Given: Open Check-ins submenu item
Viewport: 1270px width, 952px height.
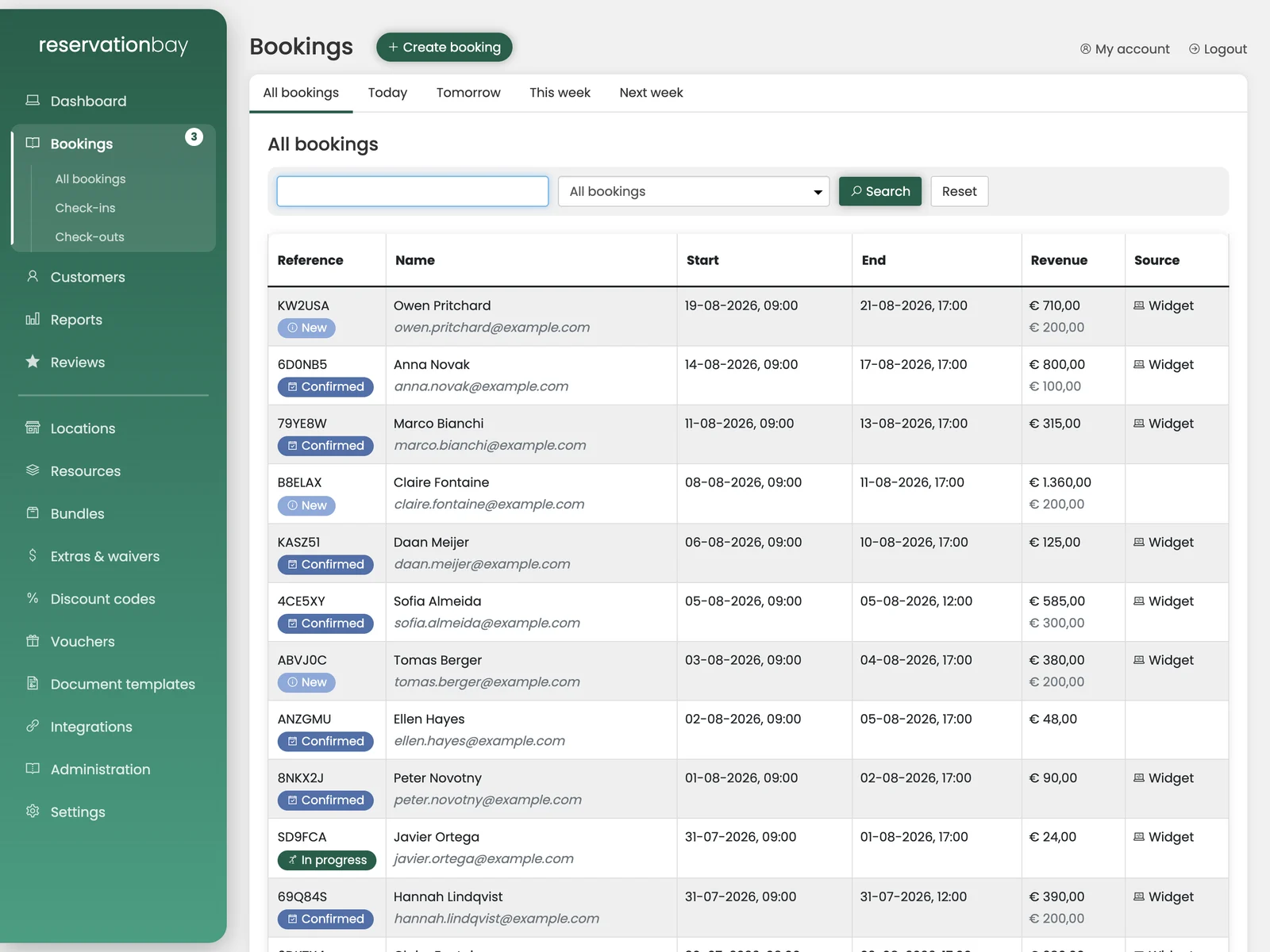Looking at the screenshot, I should tap(85, 208).
